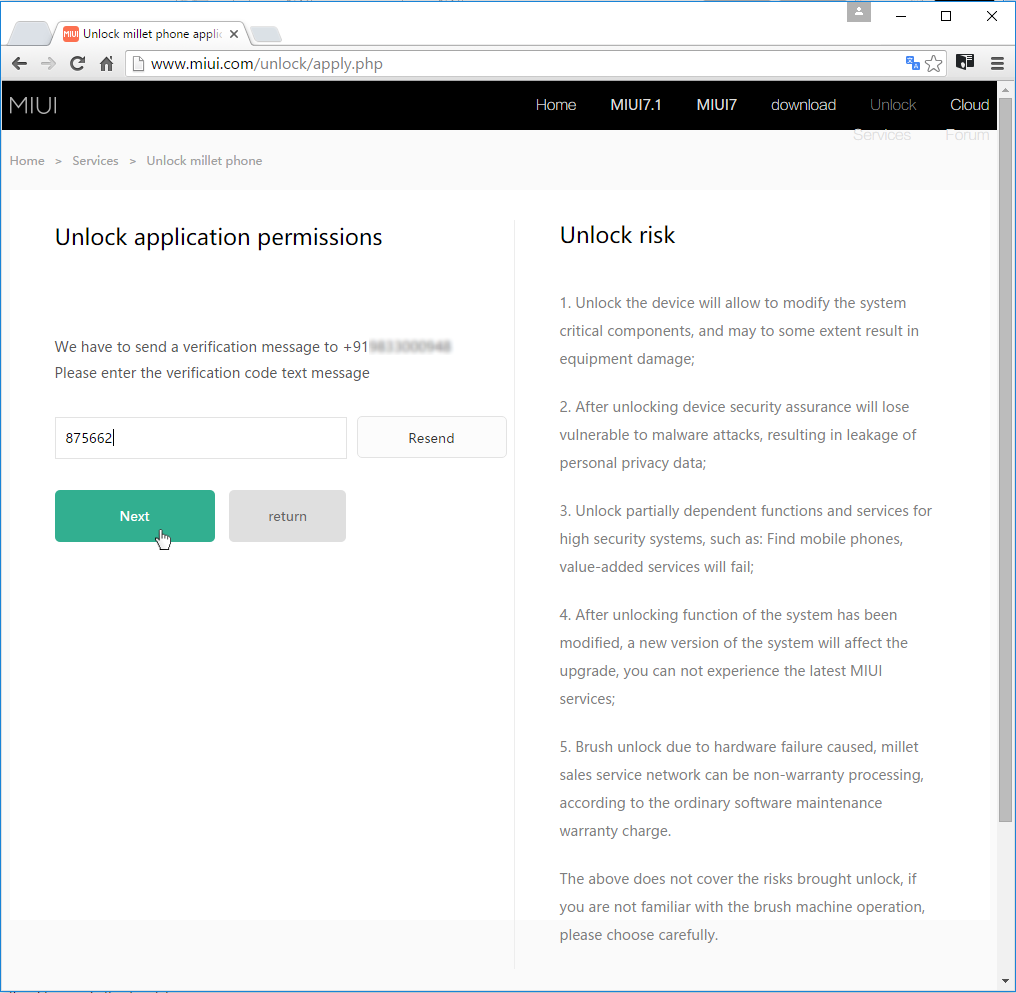Click the Home breadcrumb link

point(27,161)
